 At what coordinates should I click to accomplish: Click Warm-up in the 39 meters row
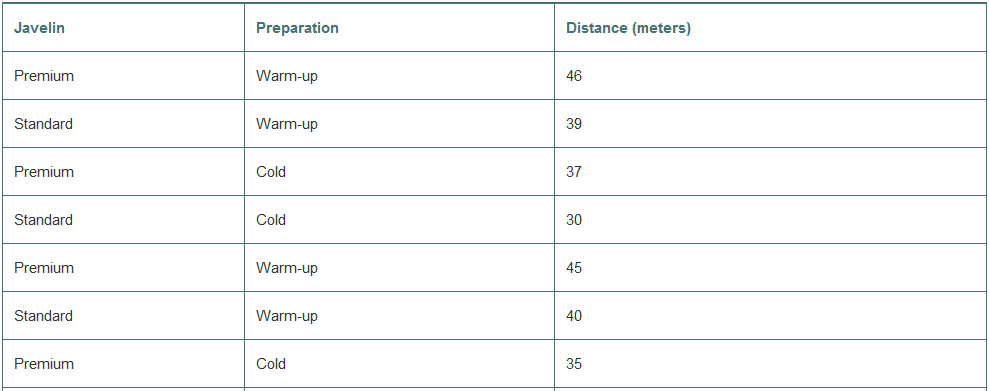(x=287, y=124)
